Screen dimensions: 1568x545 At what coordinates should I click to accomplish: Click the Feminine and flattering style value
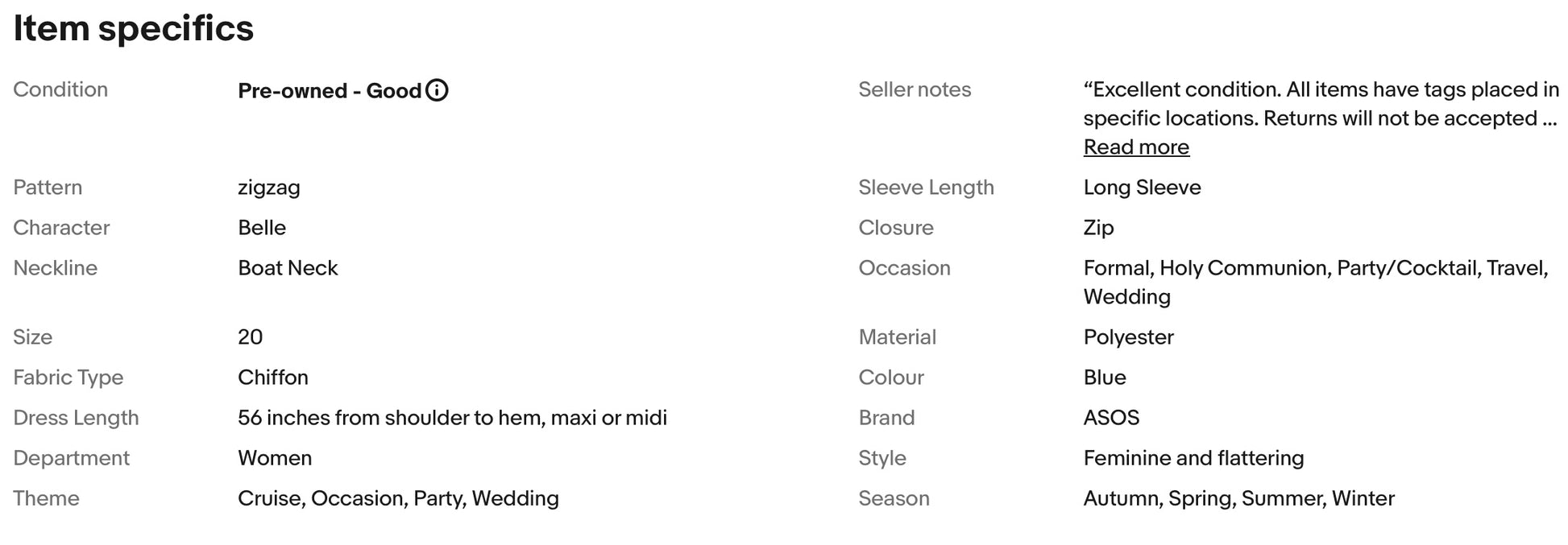pos(1193,458)
